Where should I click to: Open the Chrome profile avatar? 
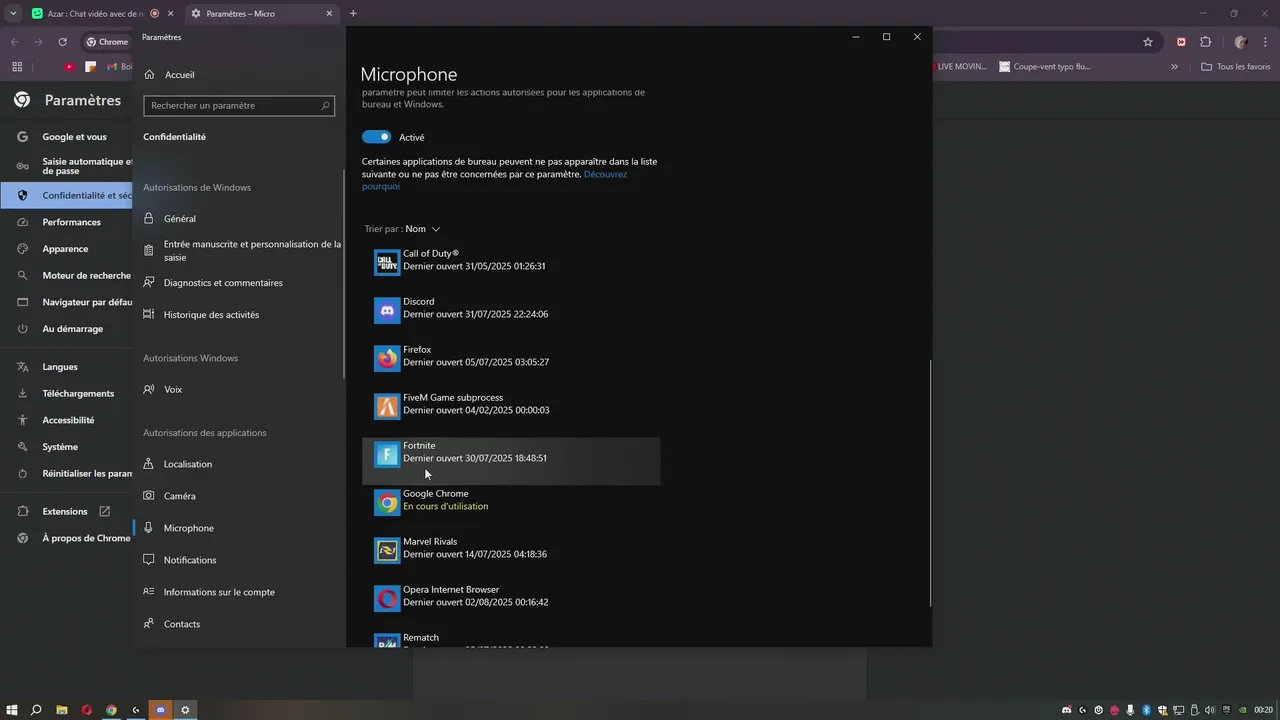pyautogui.click(x=1241, y=42)
